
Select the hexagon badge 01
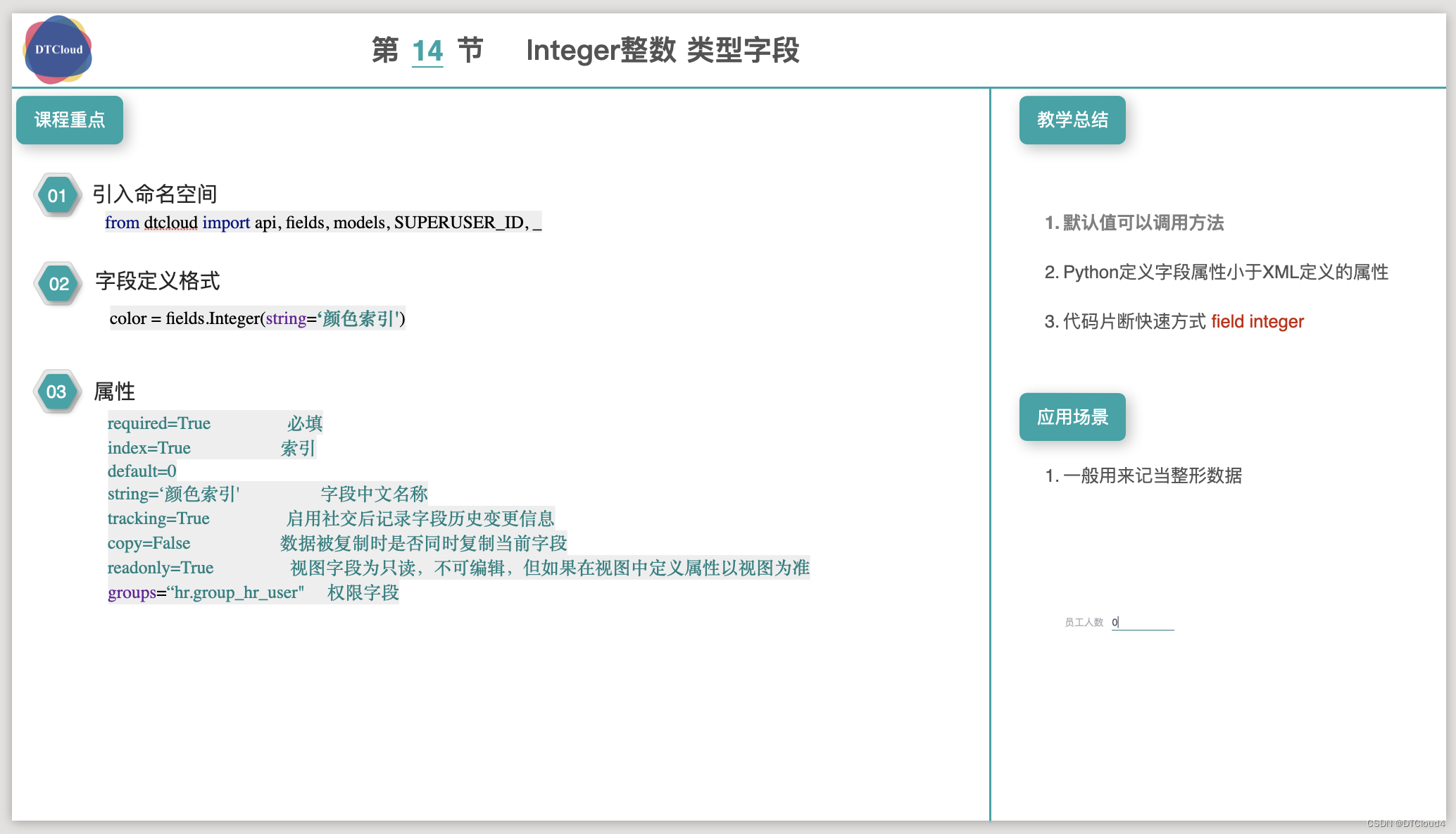pos(57,195)
